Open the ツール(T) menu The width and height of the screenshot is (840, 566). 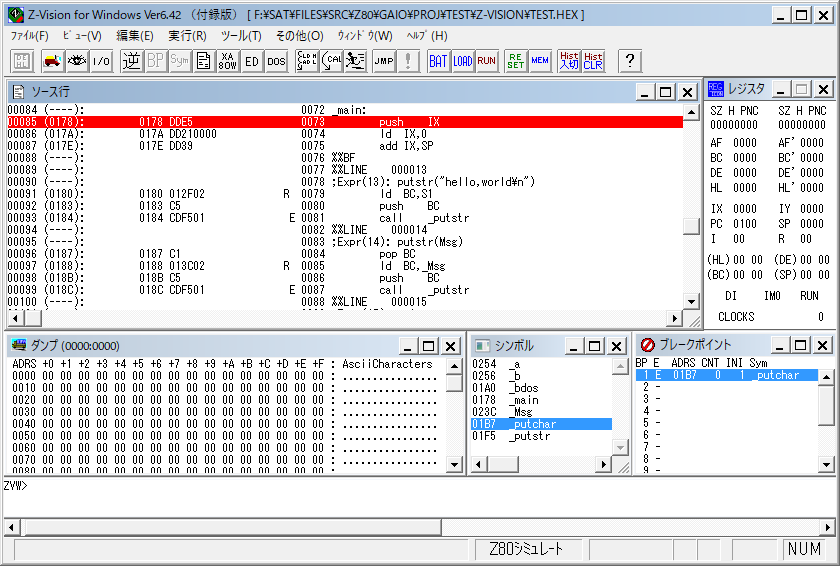pyautogui.click(x=241, y=35)
